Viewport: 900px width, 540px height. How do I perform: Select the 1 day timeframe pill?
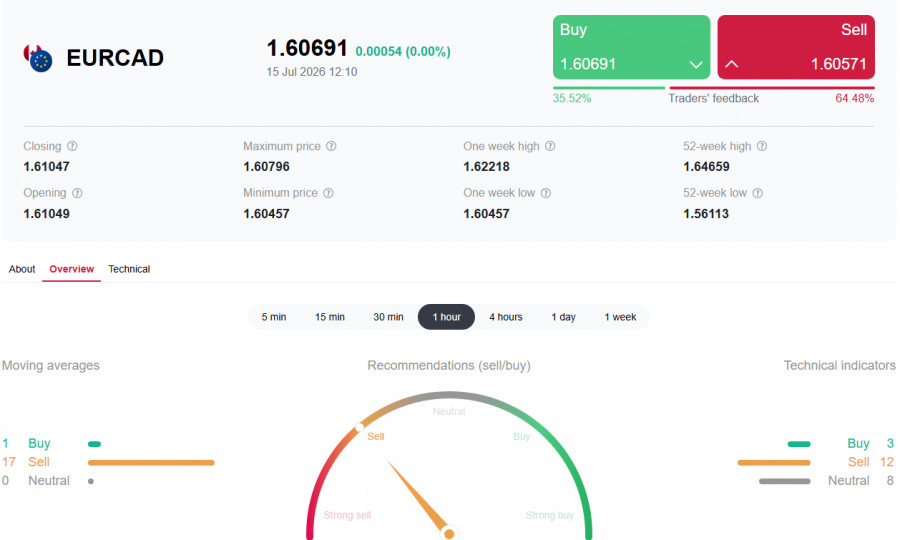563,317
